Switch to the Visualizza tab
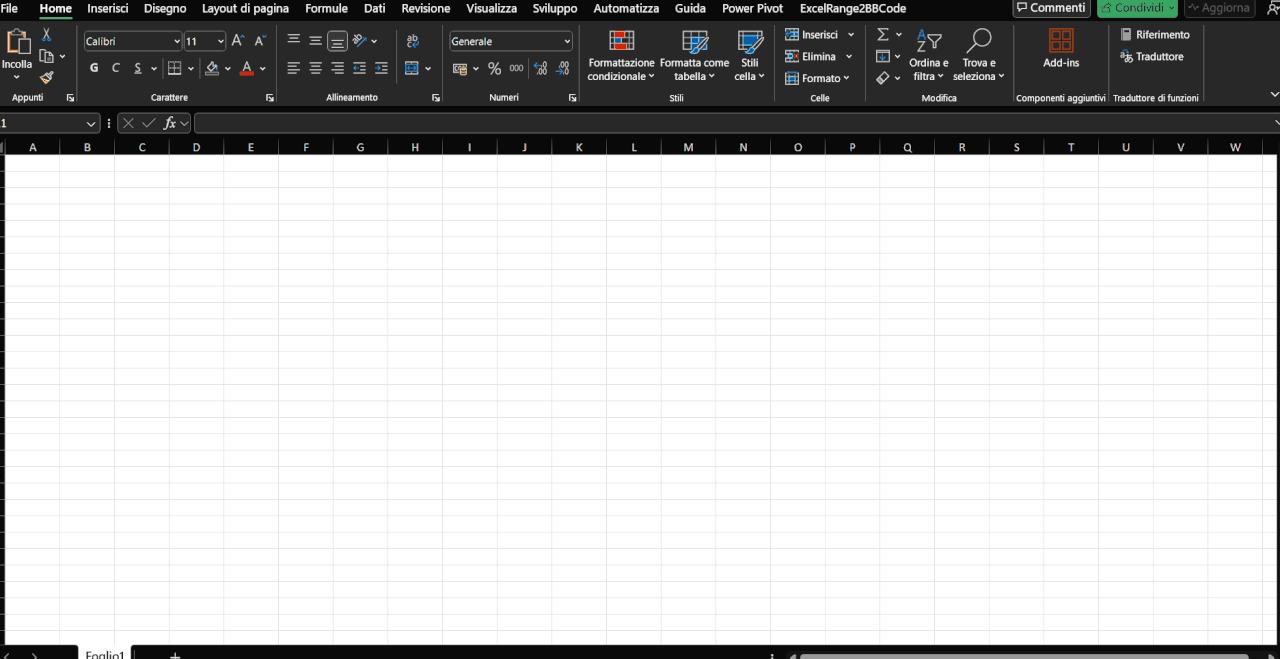The height and width of the screenshot is (659, 1280). click(x=491, y=8)
